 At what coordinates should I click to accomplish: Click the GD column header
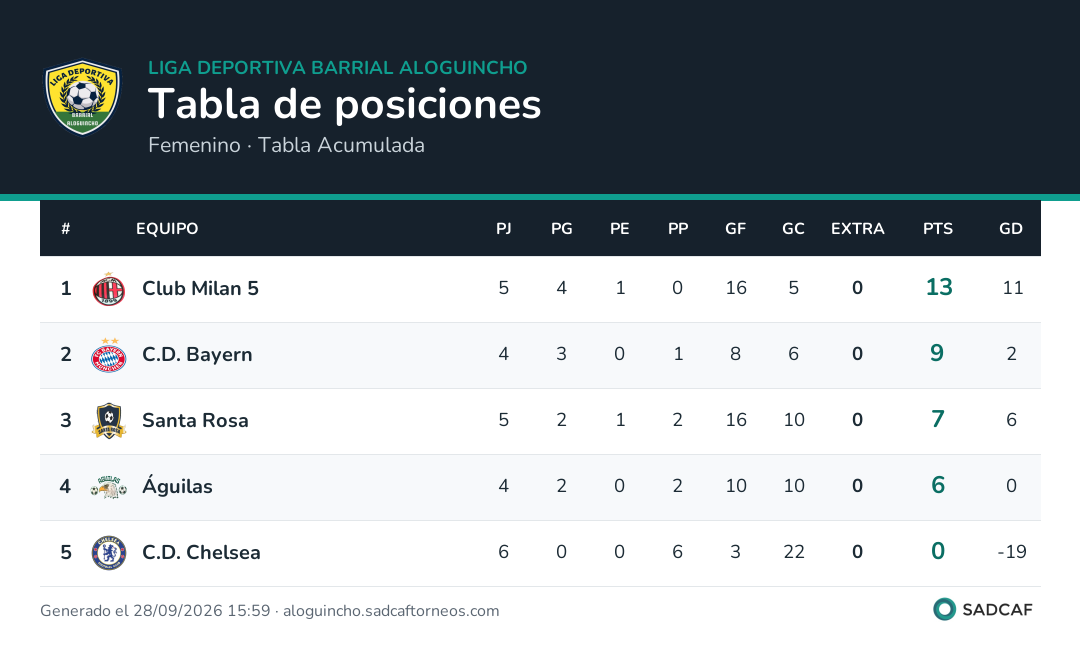coord(1011,229)
